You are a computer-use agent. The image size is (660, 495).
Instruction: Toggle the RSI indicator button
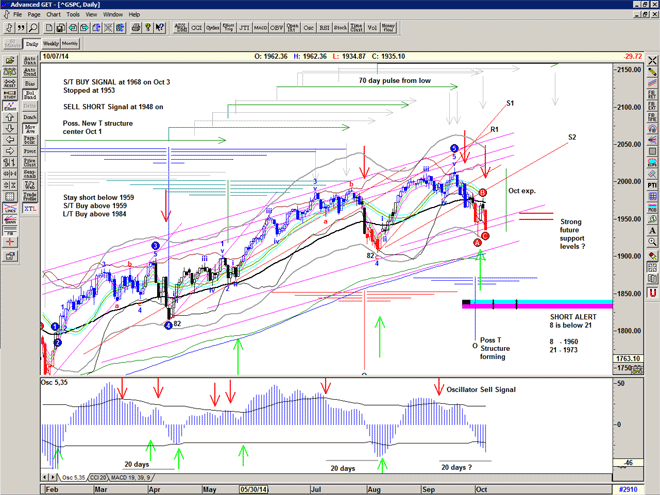(x=322, y=29)
